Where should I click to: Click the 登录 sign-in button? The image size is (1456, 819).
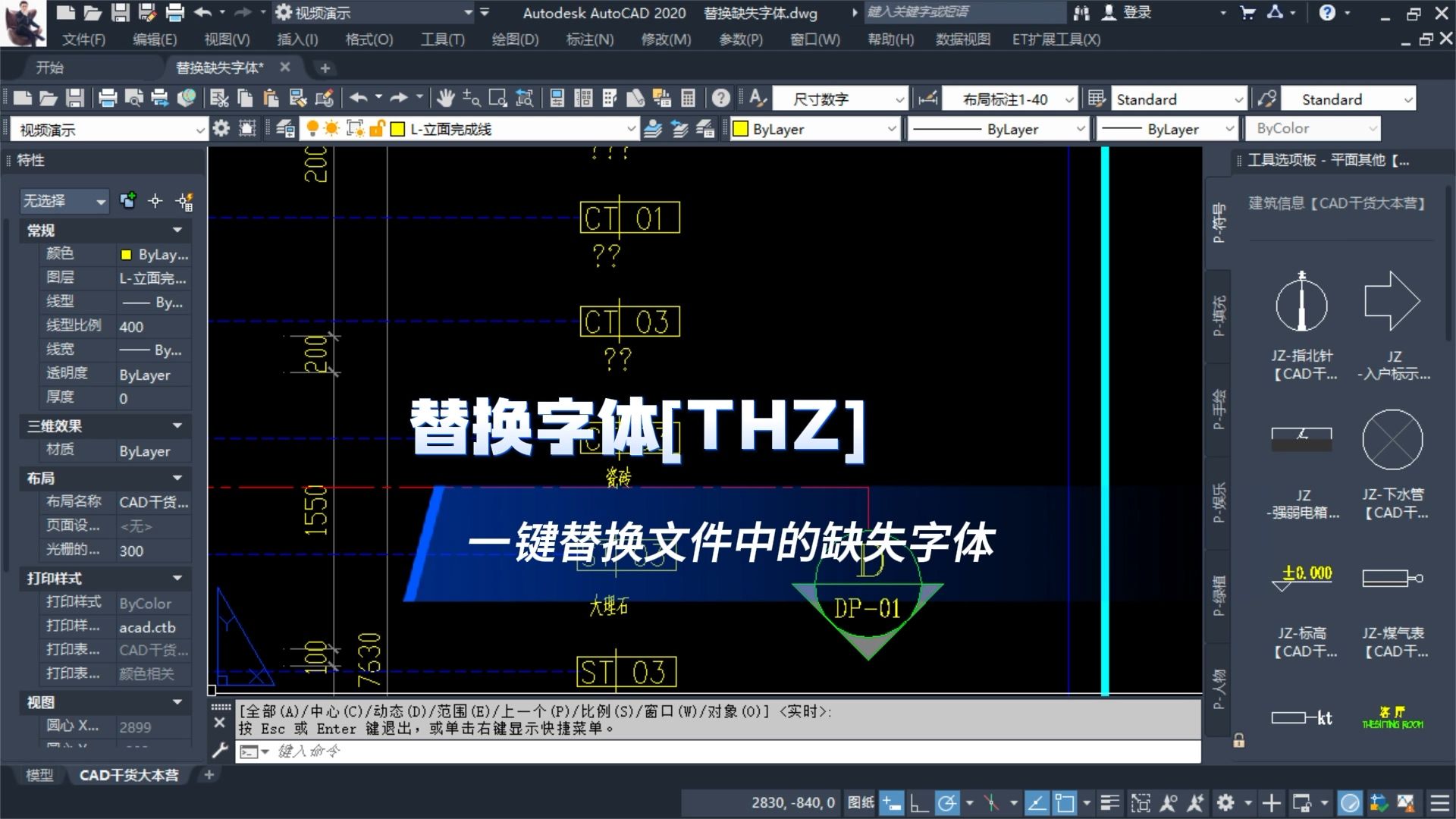pos(1136,12)
